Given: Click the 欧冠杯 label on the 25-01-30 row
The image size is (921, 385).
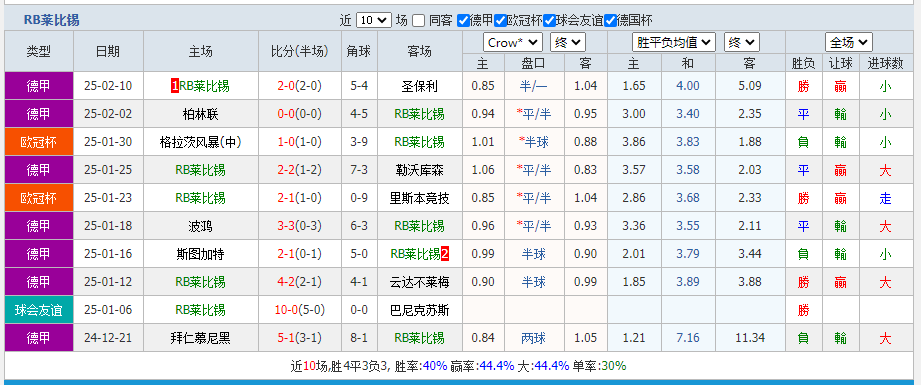Looking at the screenshot, I should pos(39,142).
